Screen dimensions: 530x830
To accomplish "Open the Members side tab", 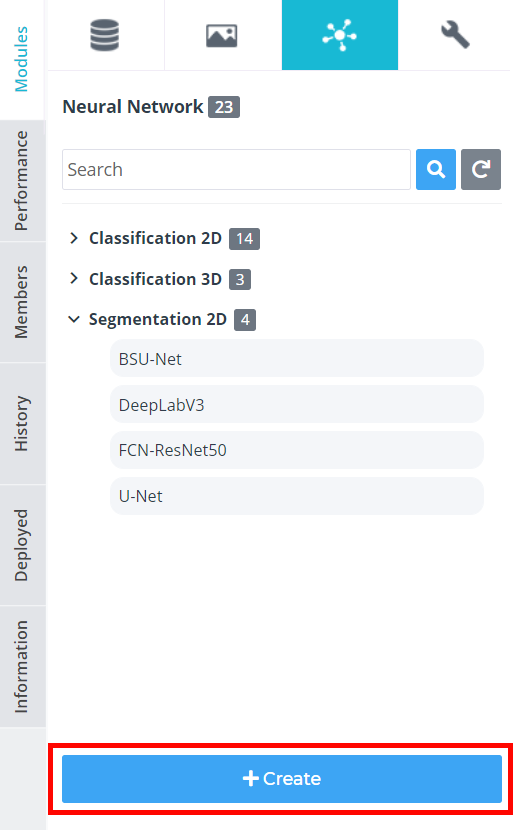I will click(22, 302).
